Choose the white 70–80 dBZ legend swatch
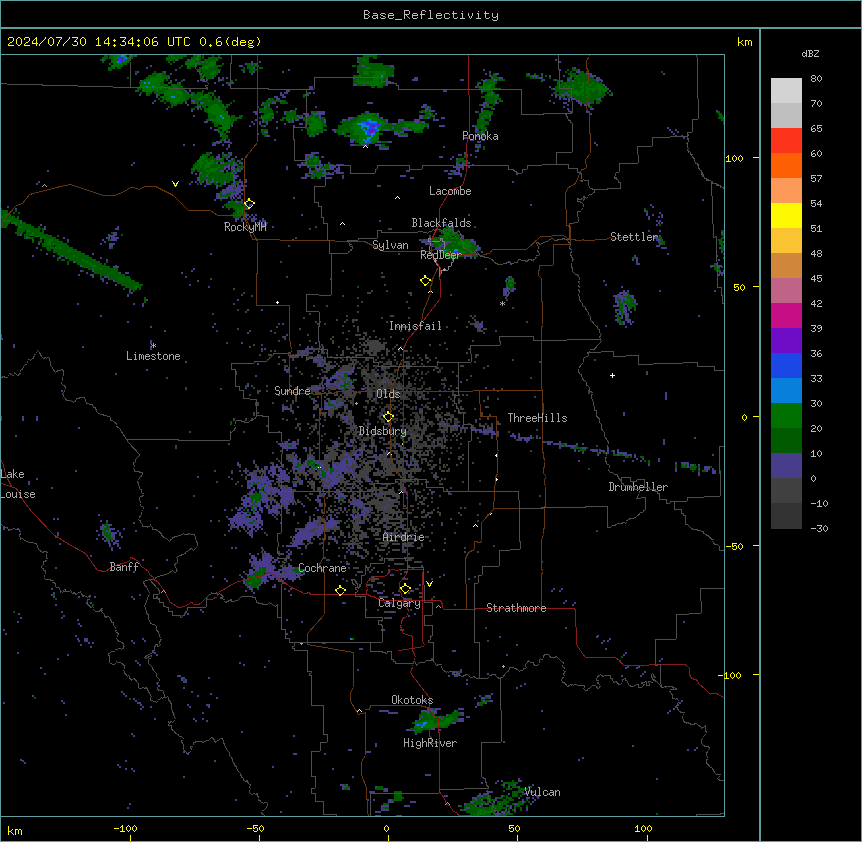 click(786, 91)
